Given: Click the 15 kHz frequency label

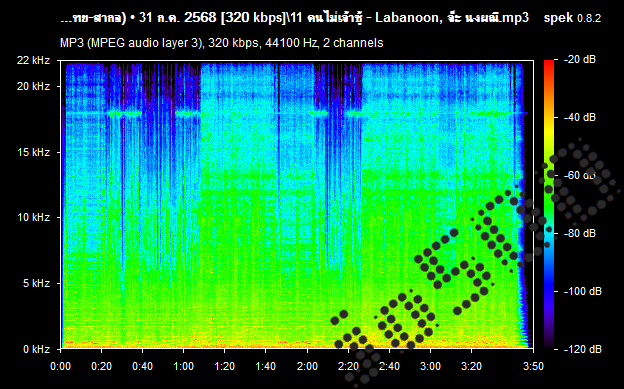Looking at the screenshot, I should tap(33, 152).
